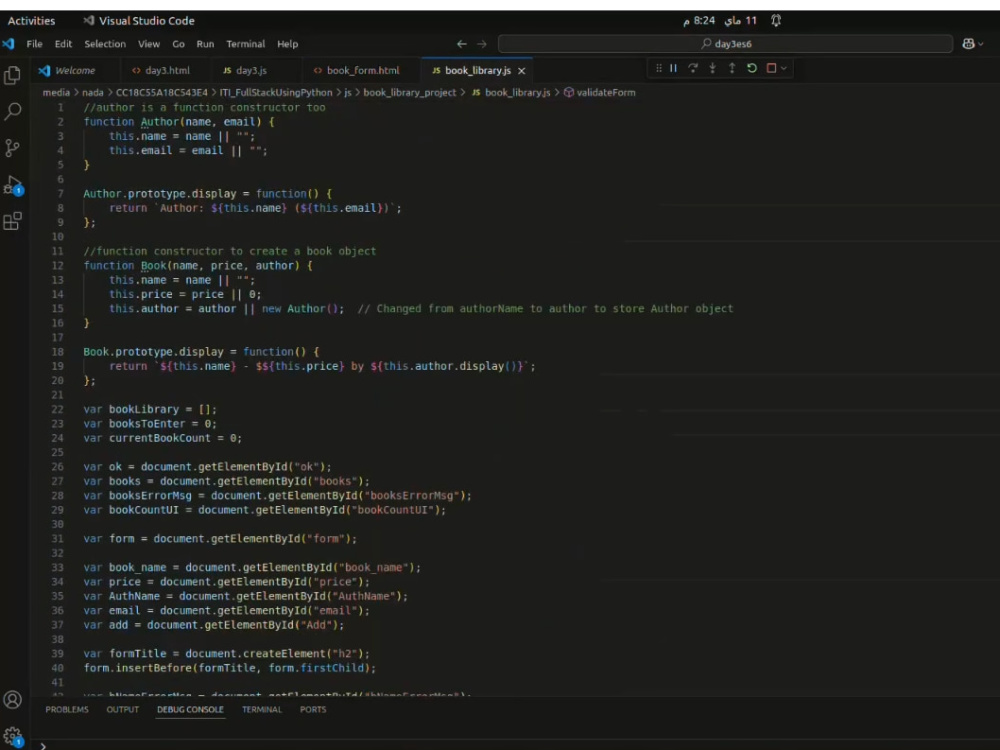This screenshot has height=750, width=1000.
Task: Switch to the book_form.html tab
Action: click(362, 71)
